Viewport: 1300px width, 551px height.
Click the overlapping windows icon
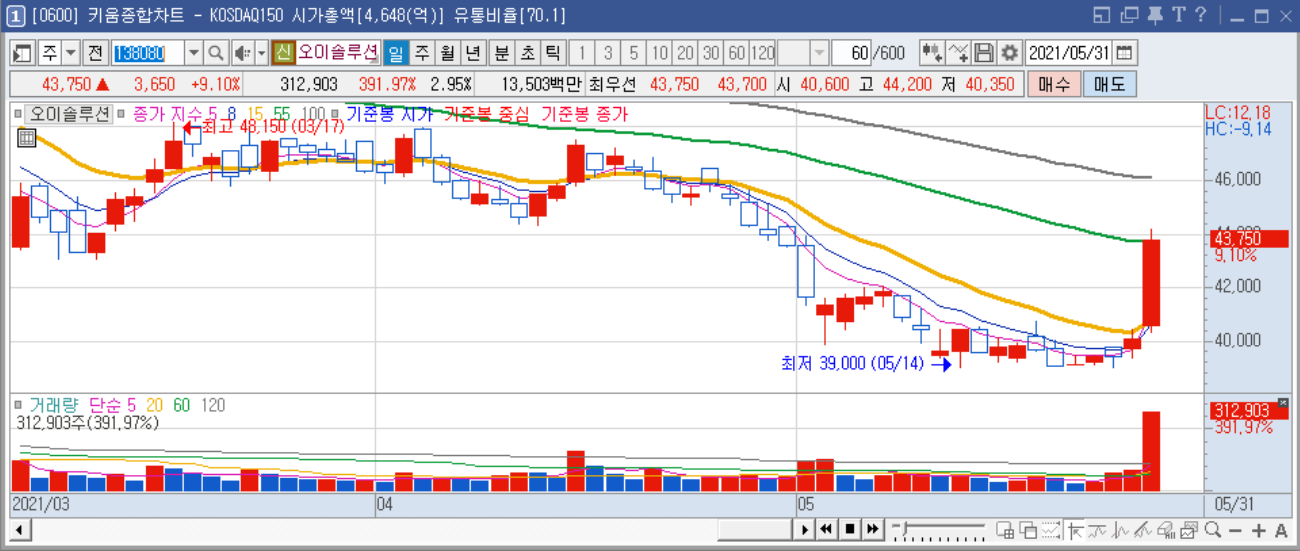coord(1028,530)
